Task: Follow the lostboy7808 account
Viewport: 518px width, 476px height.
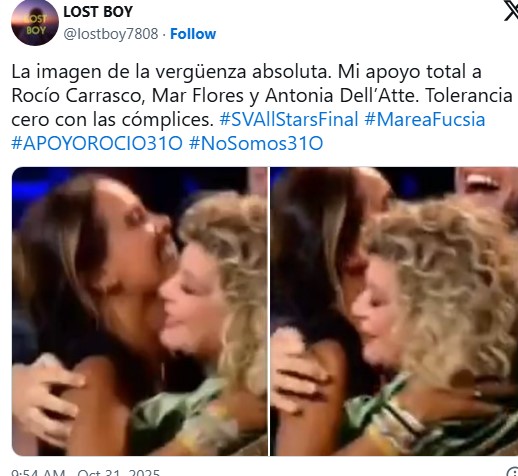Action: [x=193, y=34]
